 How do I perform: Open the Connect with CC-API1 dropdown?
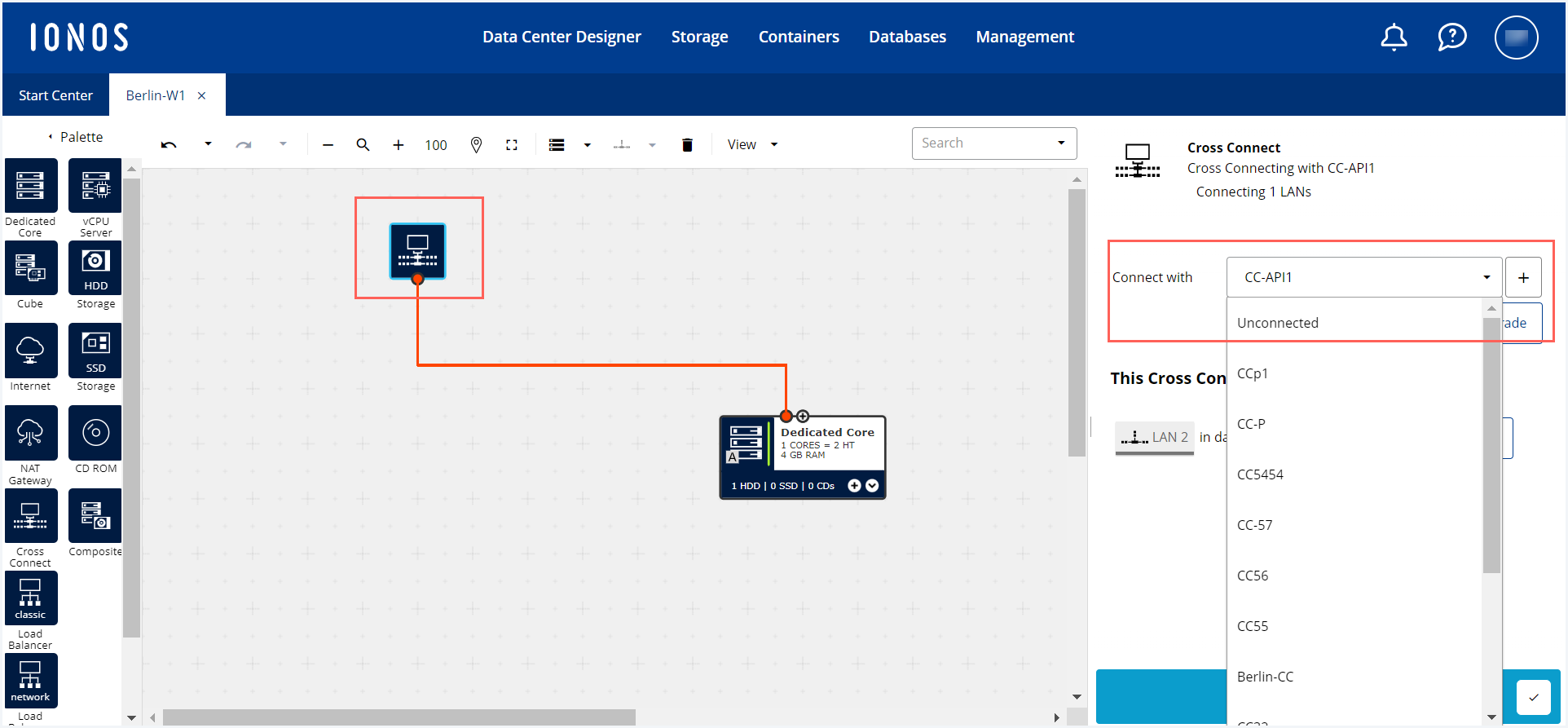(1363, 278)
